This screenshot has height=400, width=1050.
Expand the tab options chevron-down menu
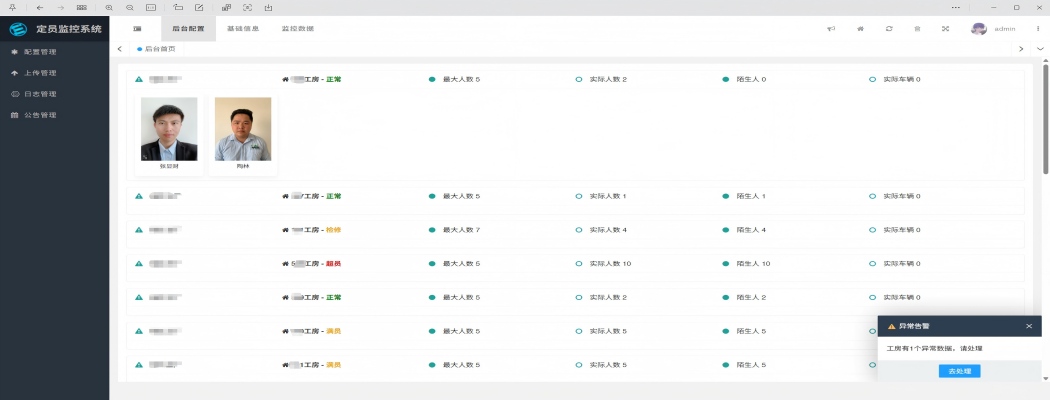coord(1037,48)
